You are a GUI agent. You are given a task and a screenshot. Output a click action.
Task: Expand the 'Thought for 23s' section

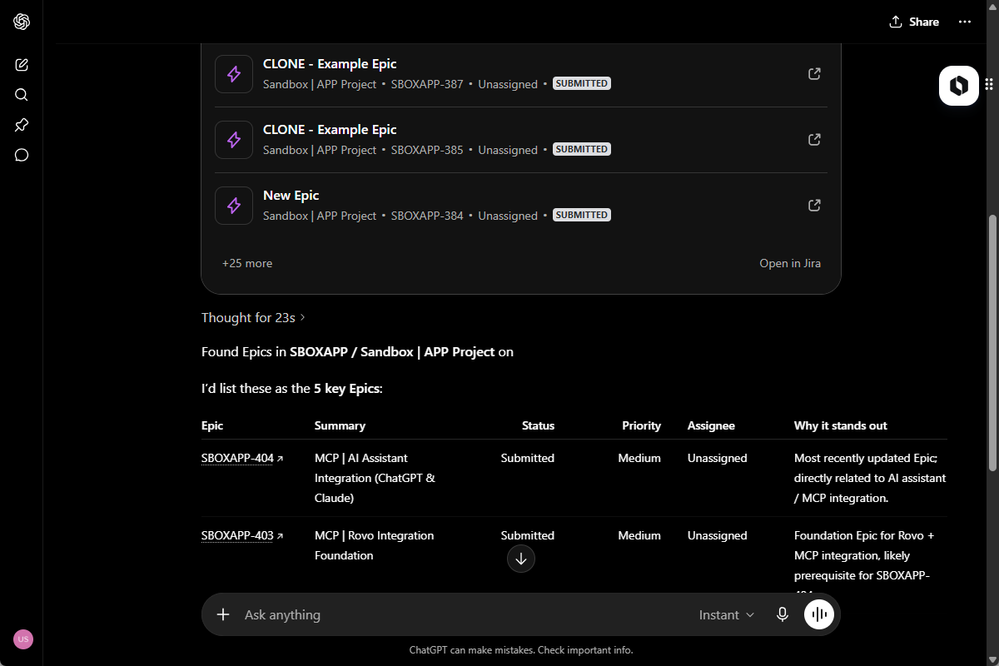click(253, 317)
